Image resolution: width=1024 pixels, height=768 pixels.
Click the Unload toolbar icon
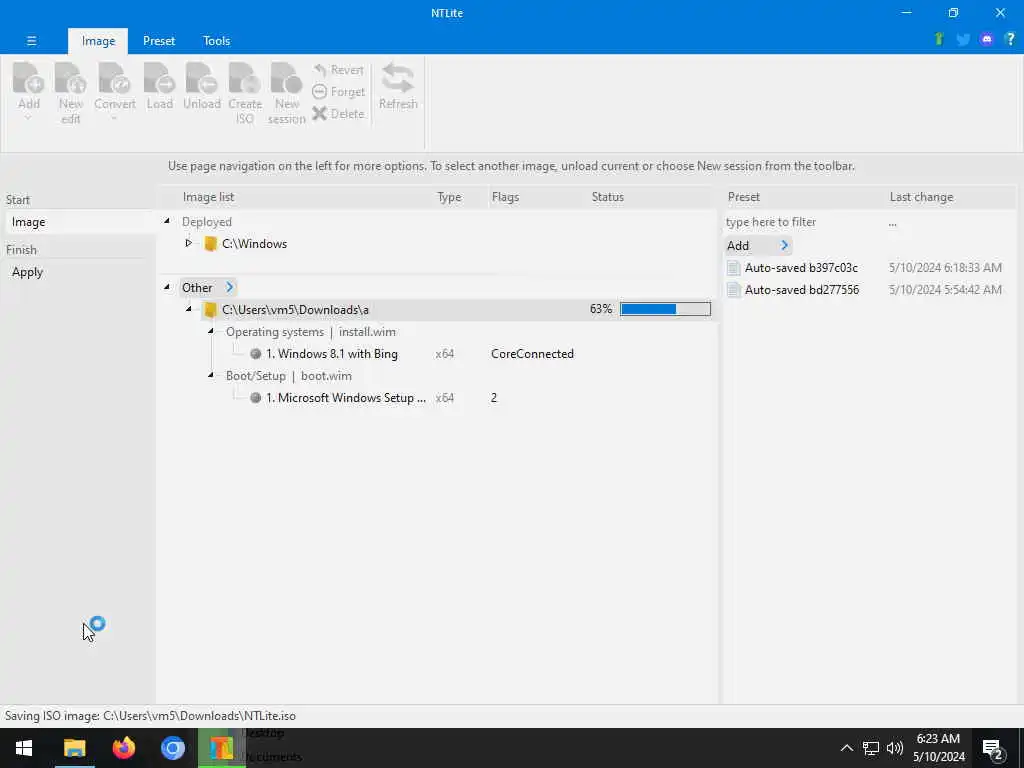coord(201,78)
